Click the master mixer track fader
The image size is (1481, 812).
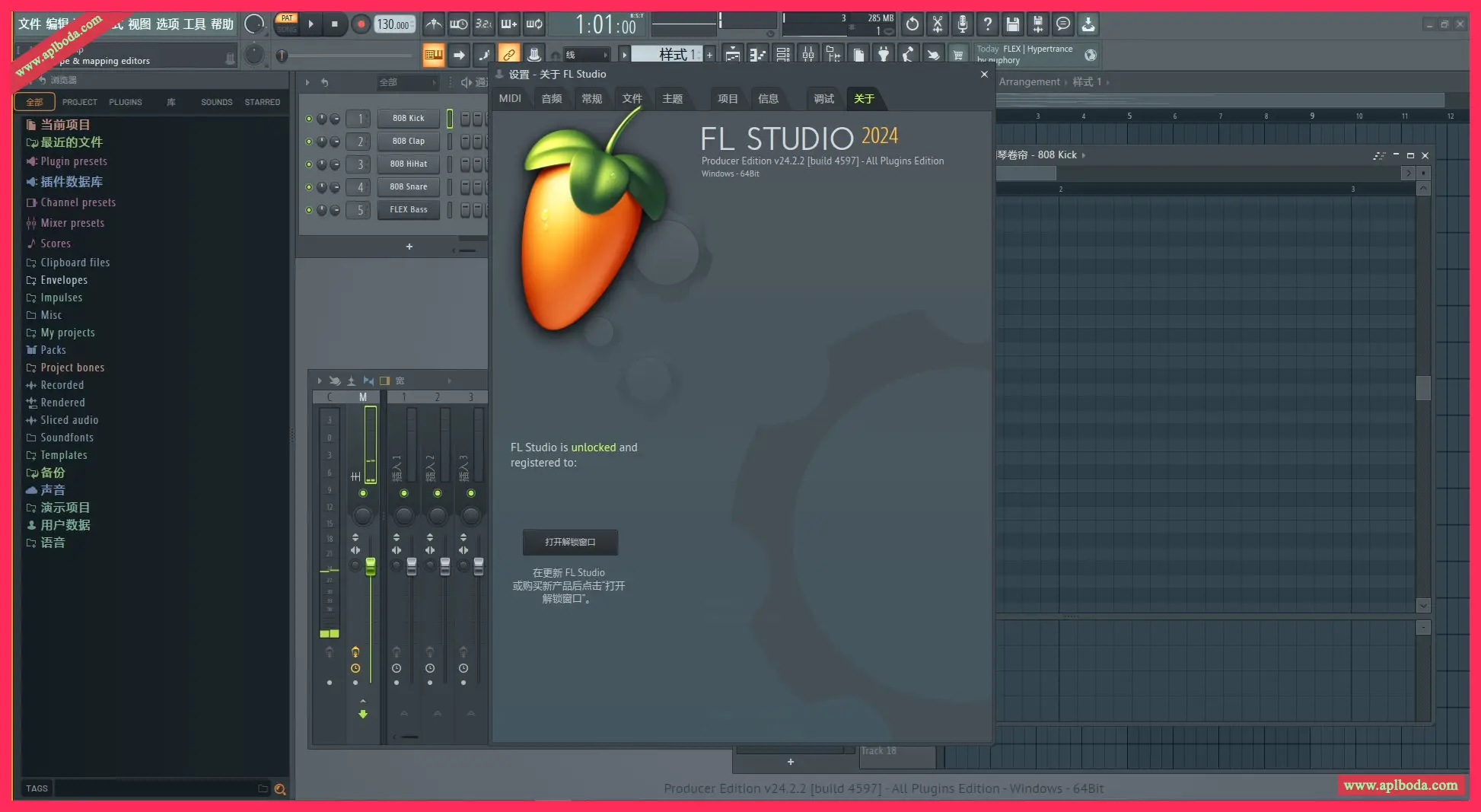click(371, 566)
